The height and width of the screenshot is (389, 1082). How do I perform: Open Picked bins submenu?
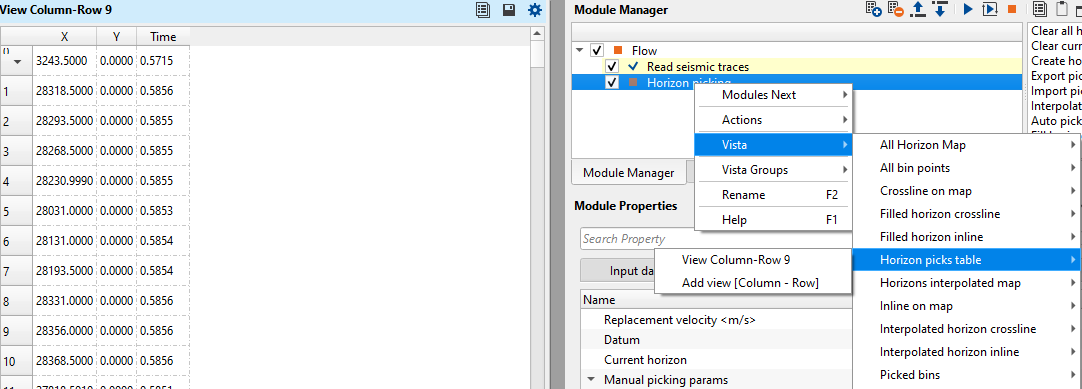[968, 375]
